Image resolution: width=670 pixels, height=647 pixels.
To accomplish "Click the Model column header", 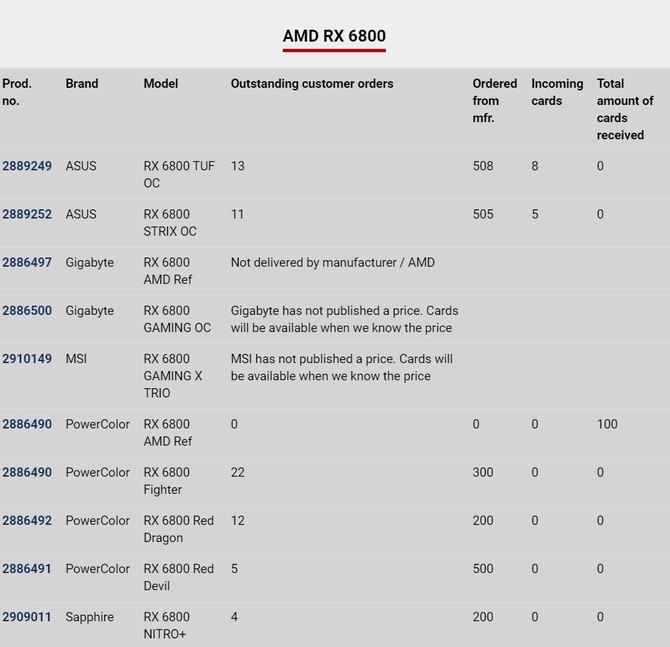I will (161, 84).
